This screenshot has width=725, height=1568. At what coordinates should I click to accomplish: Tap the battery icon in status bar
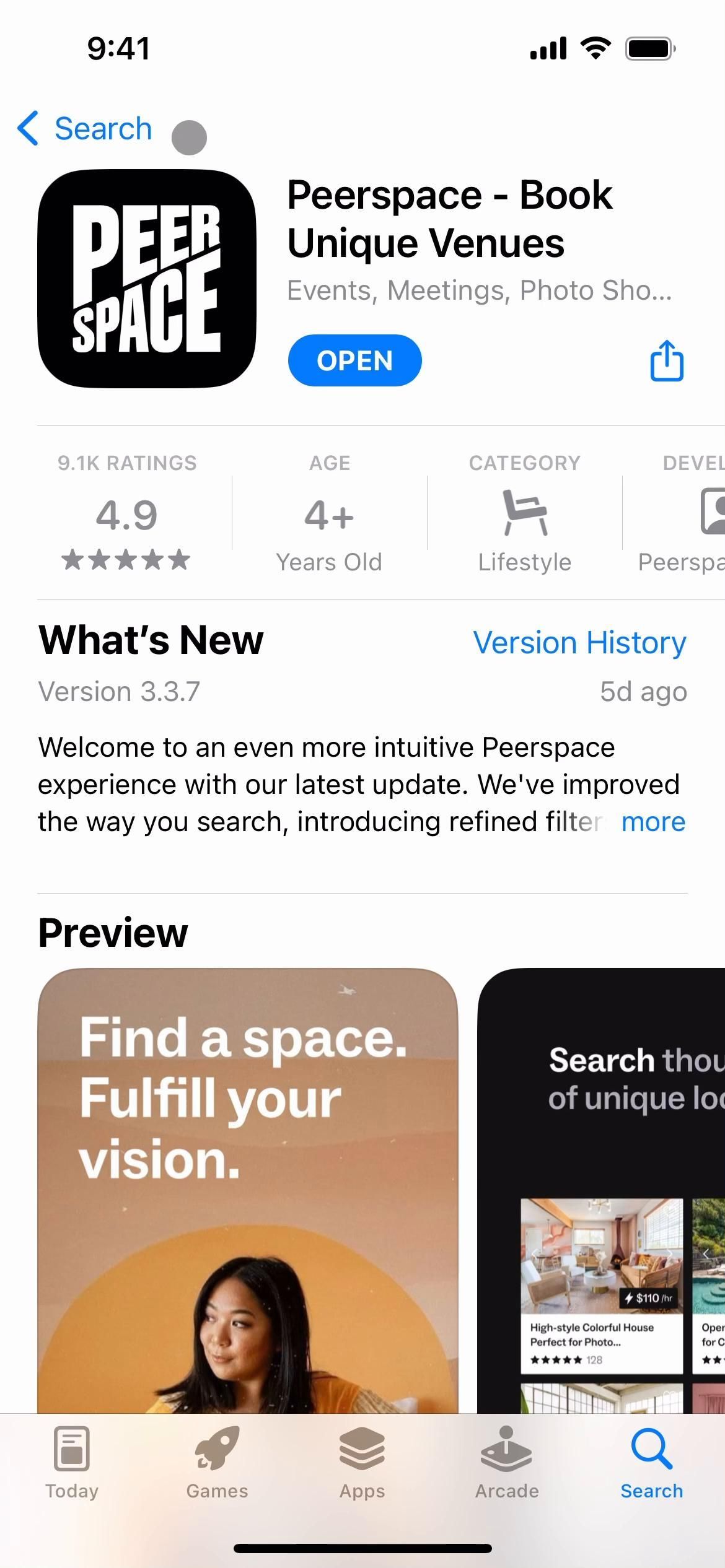pos(650,48)
